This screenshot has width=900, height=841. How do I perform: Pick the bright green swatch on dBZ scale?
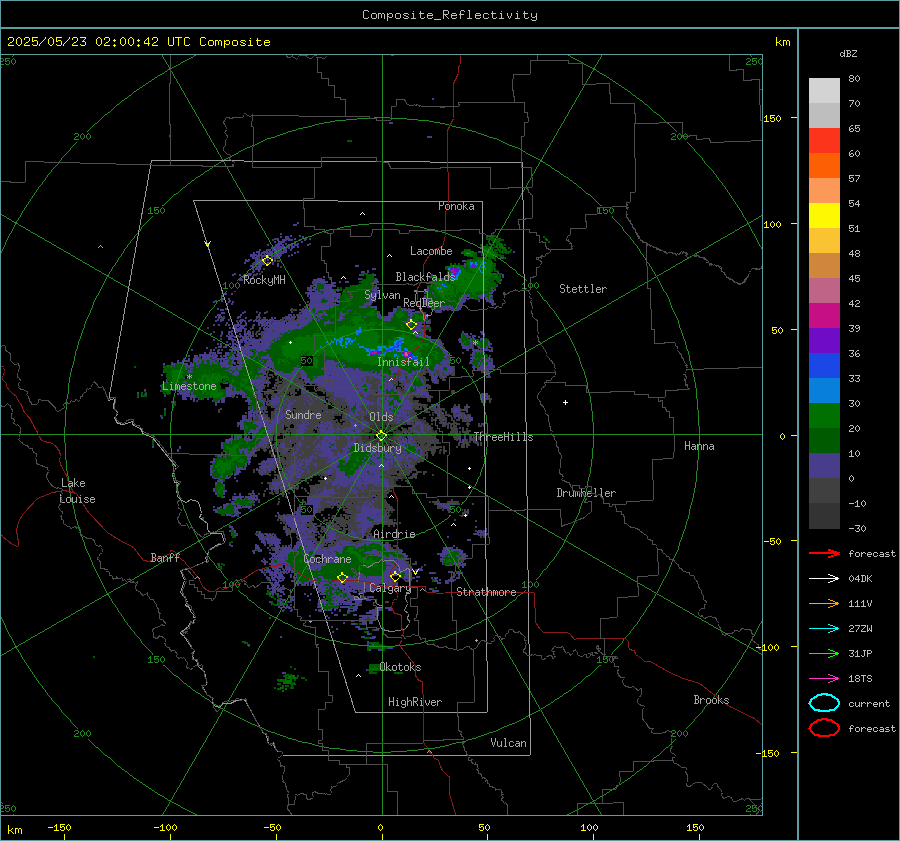point(824,416)
